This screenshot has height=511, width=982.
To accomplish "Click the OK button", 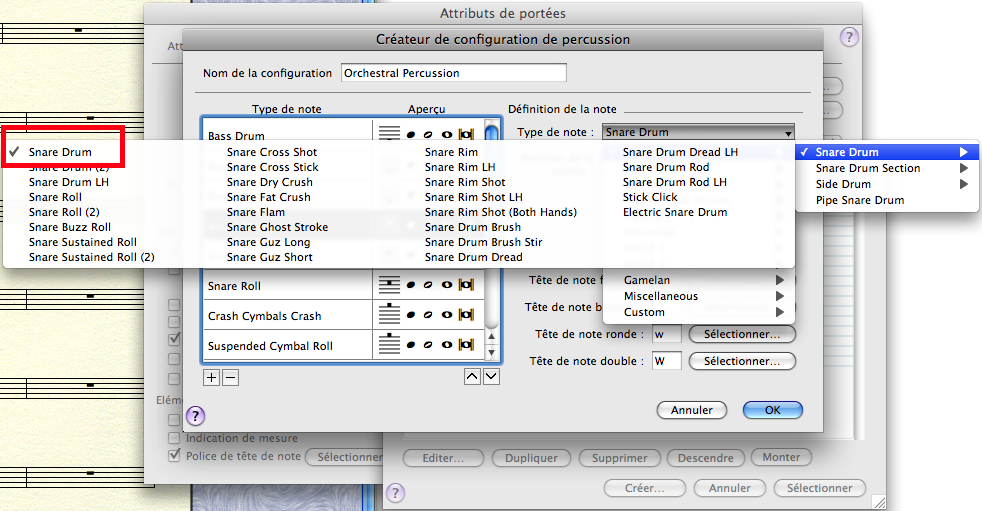I will [772, 410].
